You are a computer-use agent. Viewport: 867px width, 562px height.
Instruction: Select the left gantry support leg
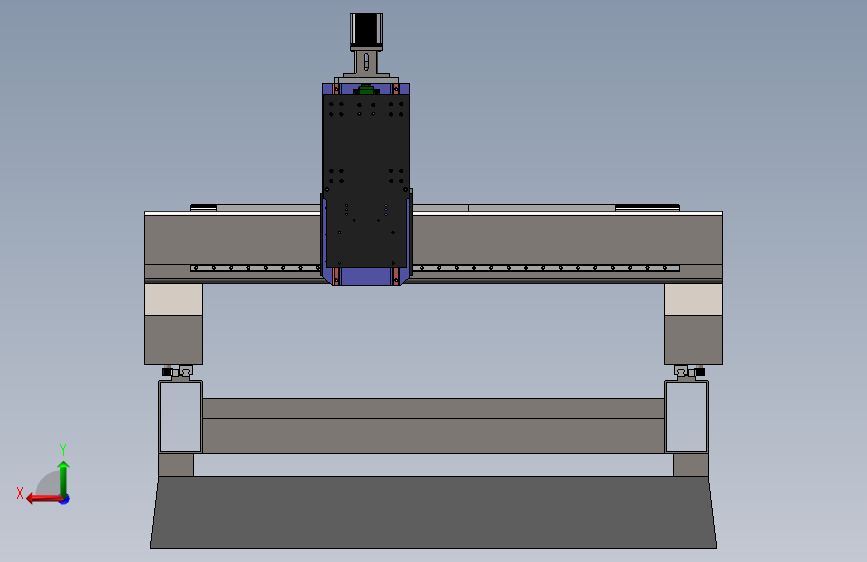coord(173,324)
